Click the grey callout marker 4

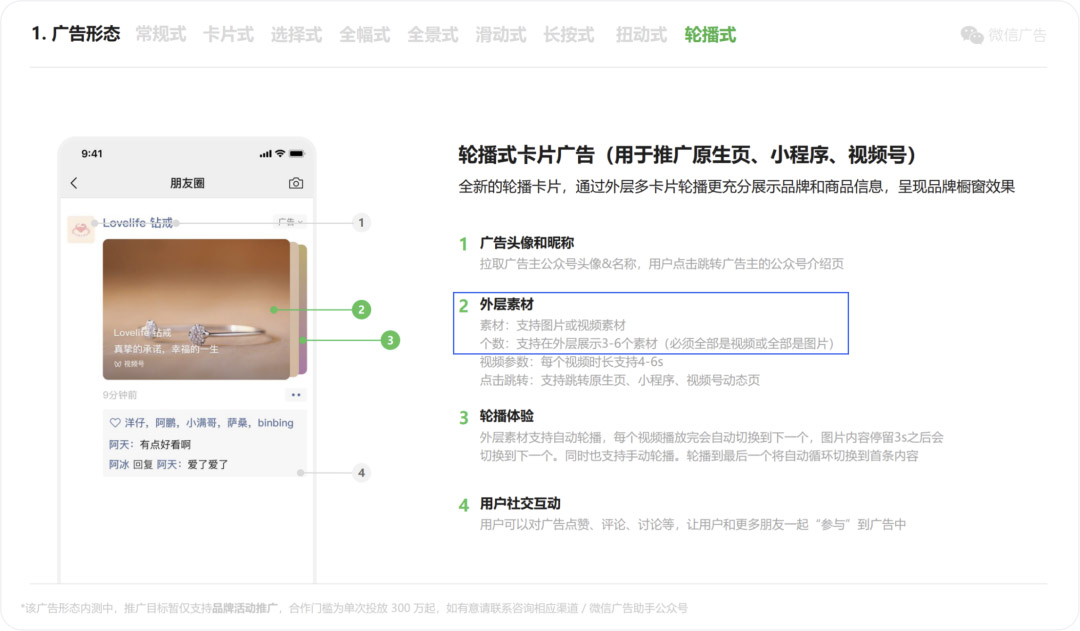point(361,473)
